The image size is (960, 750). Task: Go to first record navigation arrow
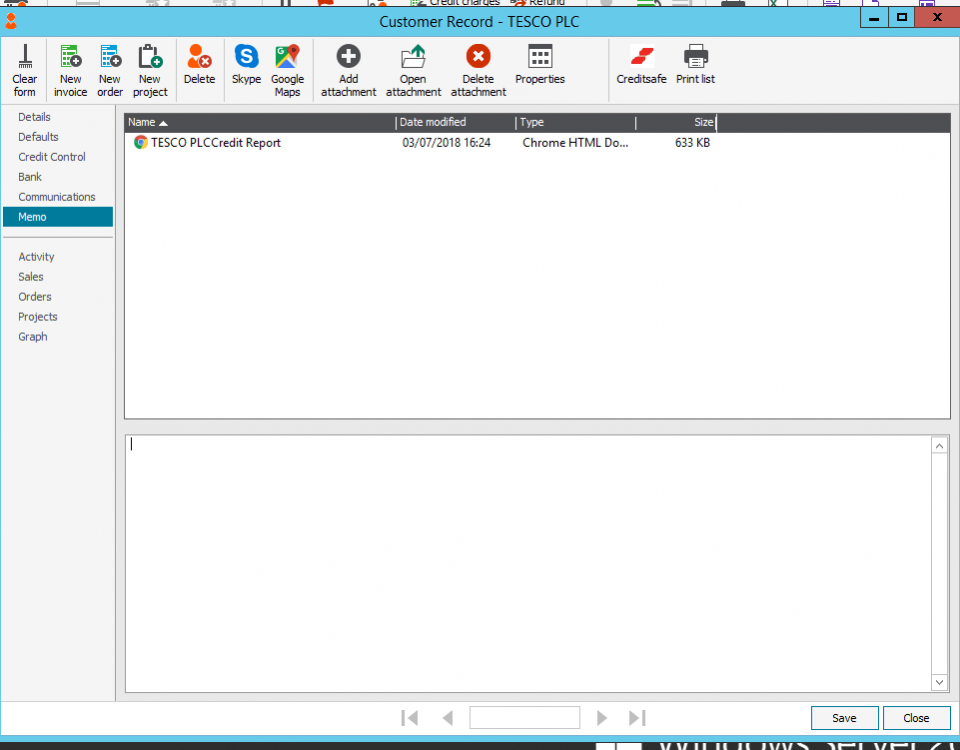410,718
